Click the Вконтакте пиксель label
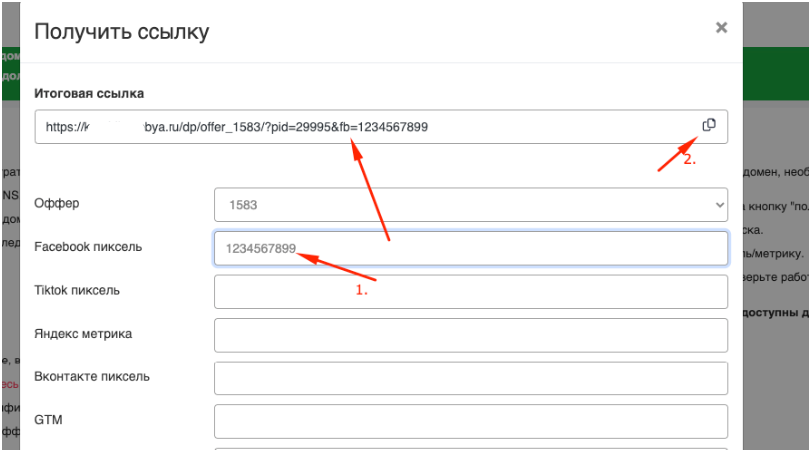 pyautogui.click(x=92, y=376)
